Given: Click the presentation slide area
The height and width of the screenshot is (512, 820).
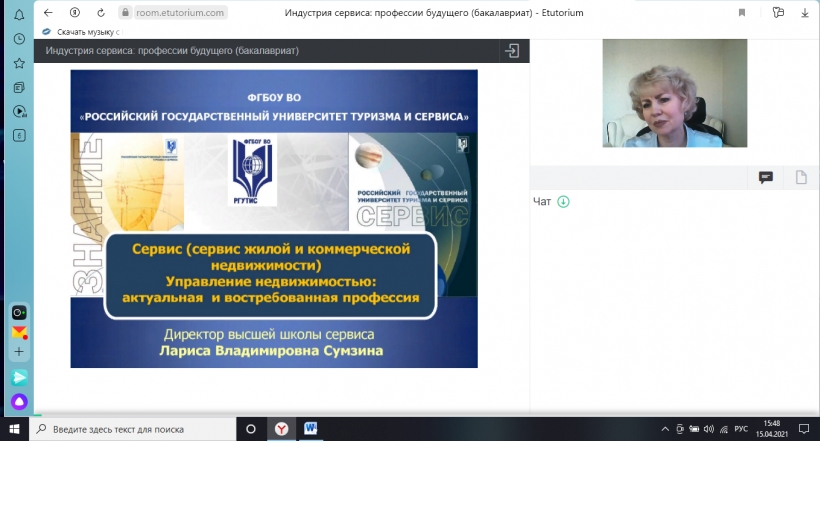Looking at the screenshot, I should 274,219.
